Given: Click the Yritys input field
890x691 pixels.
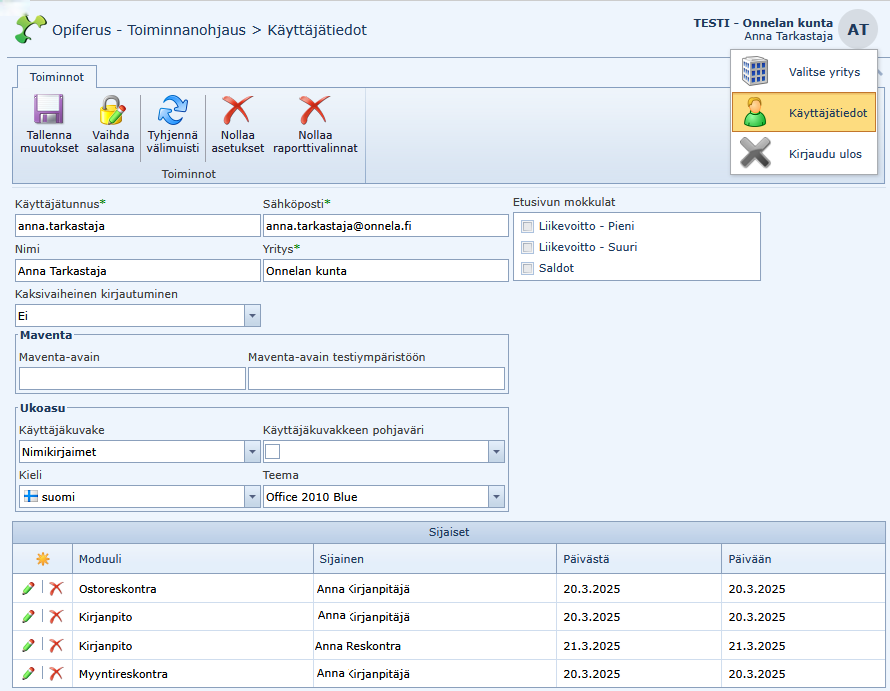Looking at the screenshot, I should pyautogui.click(x=385, y=271).
